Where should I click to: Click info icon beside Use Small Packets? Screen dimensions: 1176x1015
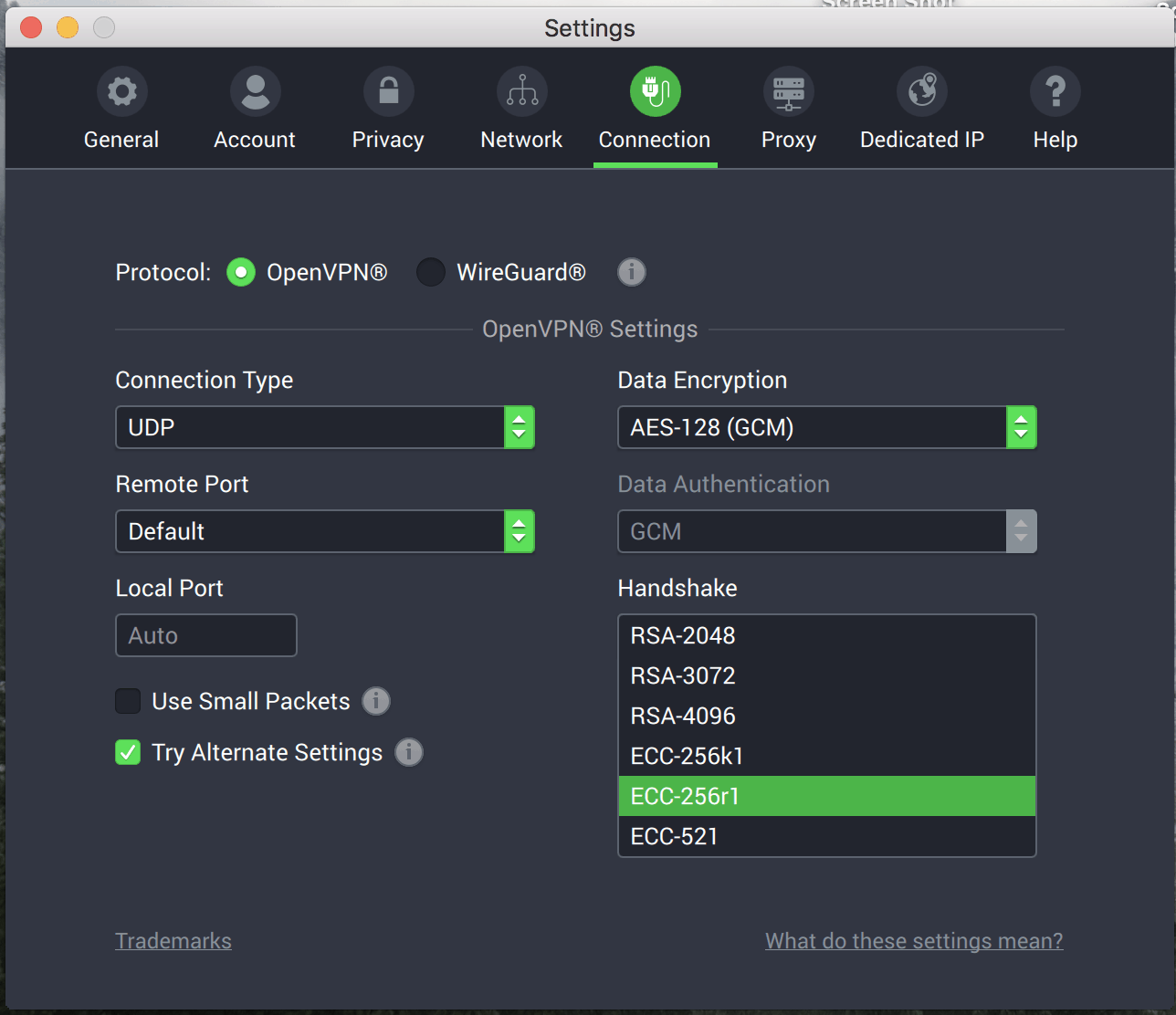376,701
